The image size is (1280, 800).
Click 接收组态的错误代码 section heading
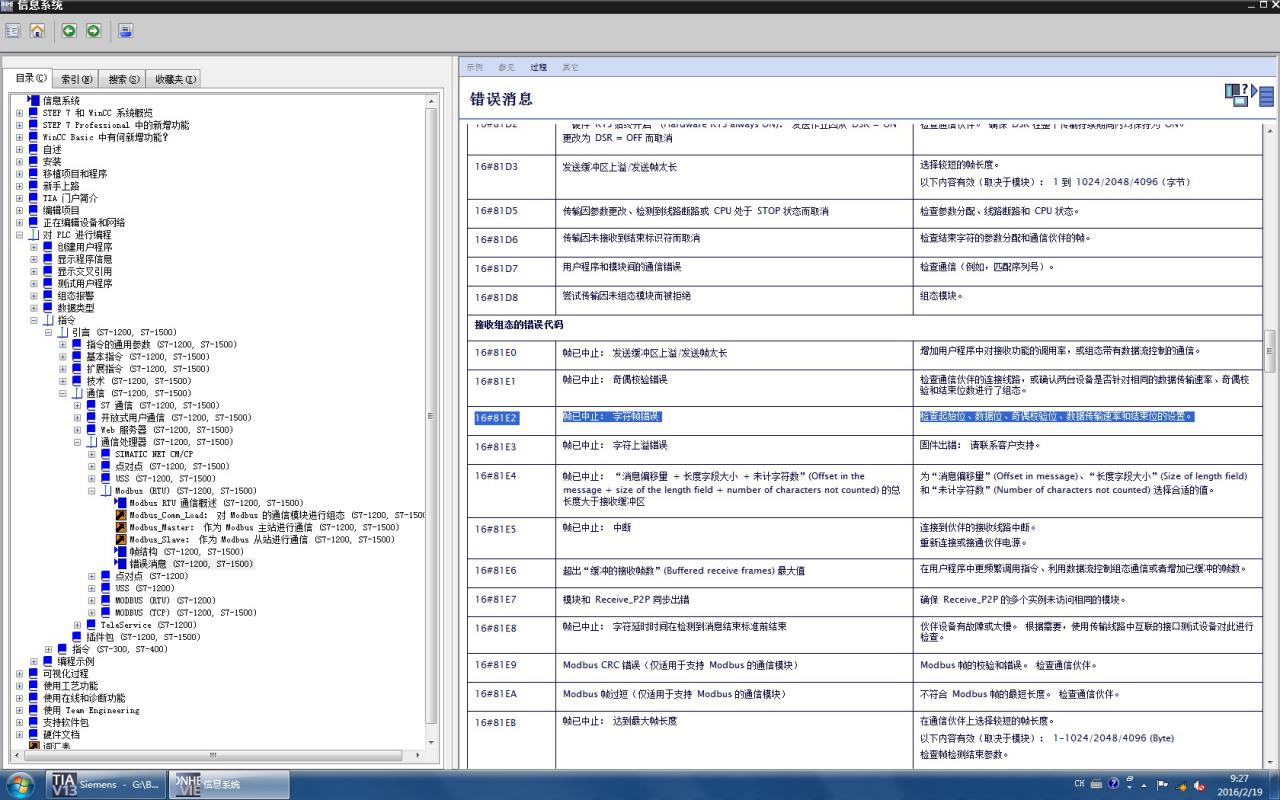click(x=518, y=325)
